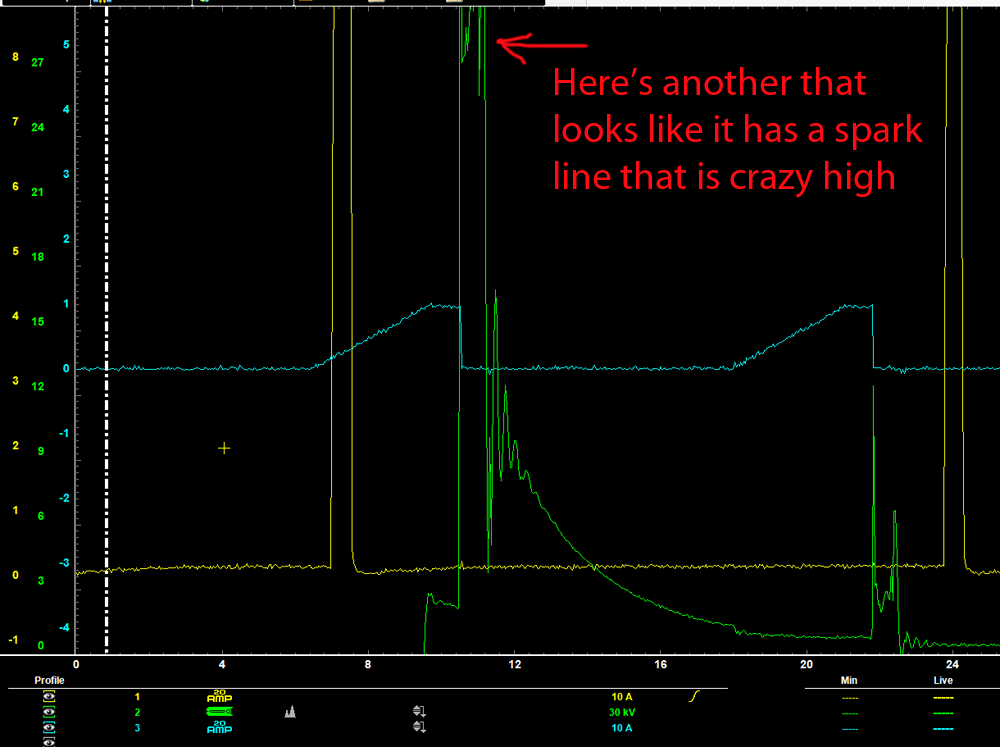The height and width of the screenshot is (747, 1000).
Task: Click the 30 kV range label for channel 2
Action: point(623,710)
